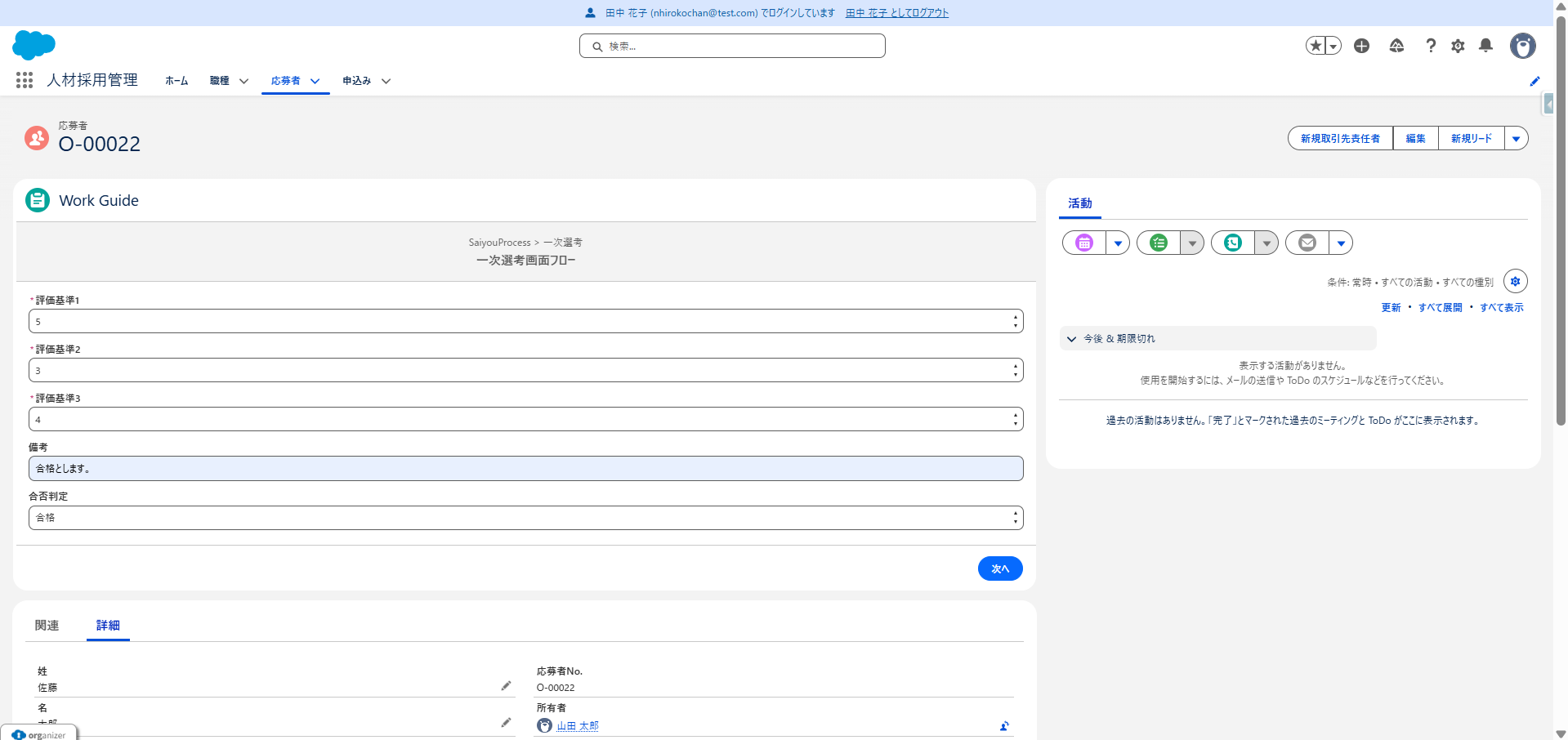Click the 備考 text input field
Viewport: 1568px width, 740px height.
click(525, 469)
